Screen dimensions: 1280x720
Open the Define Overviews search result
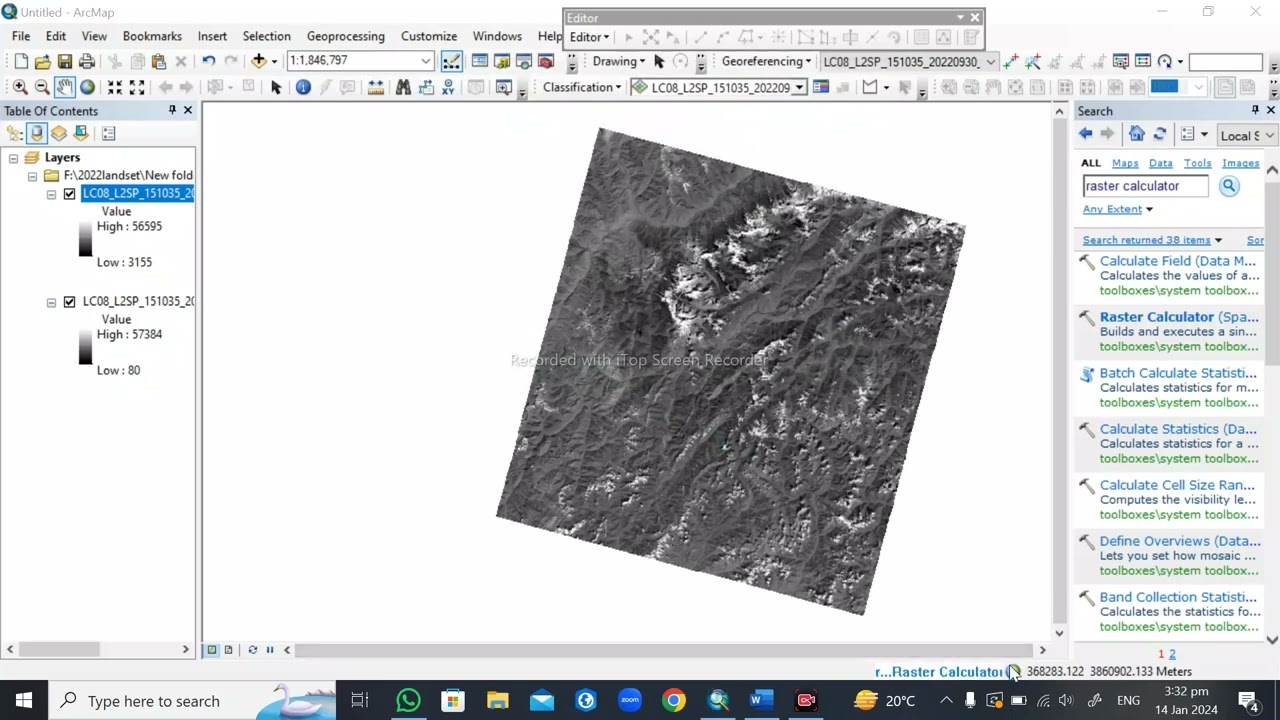coord(1180,541)
